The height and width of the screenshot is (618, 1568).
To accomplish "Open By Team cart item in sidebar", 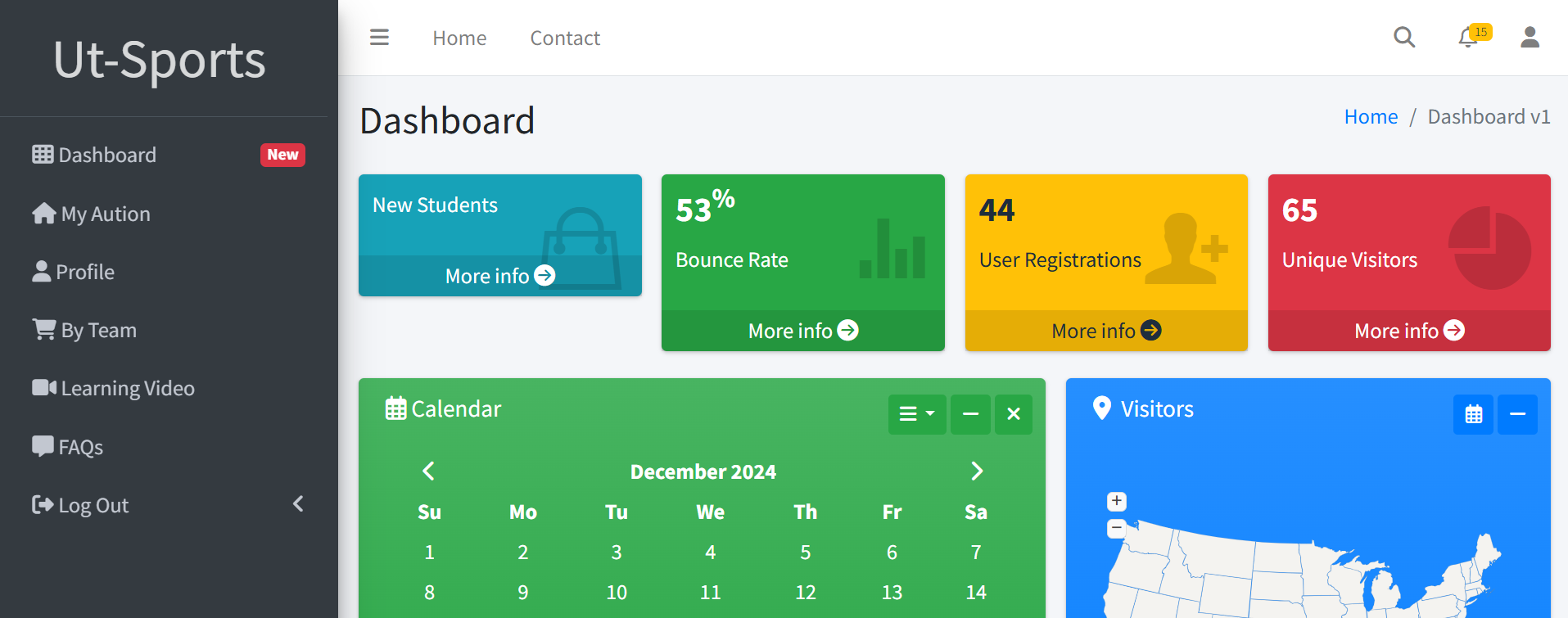I will point(98,330).
